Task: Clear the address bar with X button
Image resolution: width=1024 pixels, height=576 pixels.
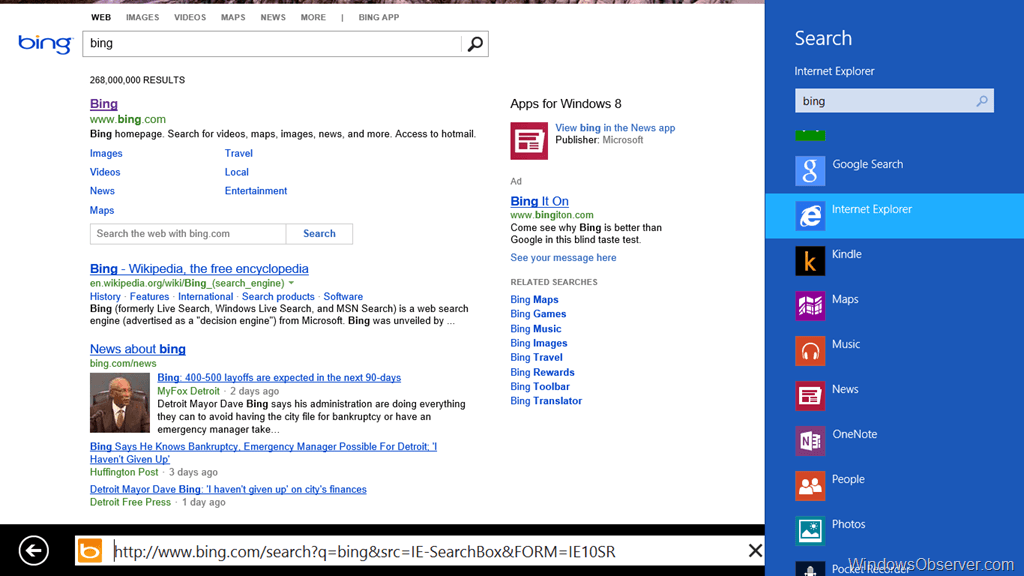Action: point(755,551)
